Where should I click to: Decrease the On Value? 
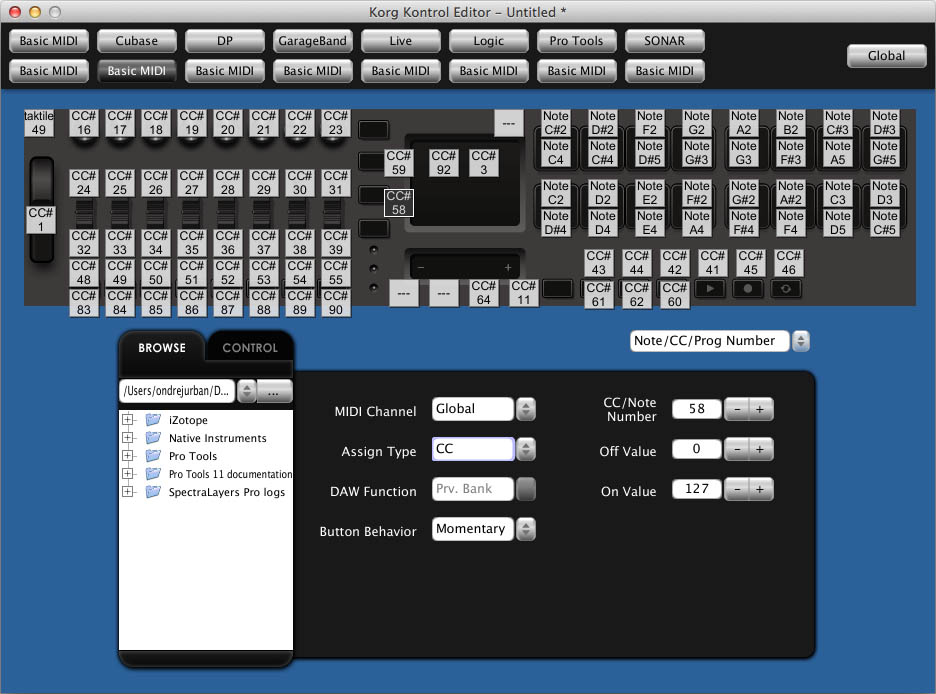coord(737,489)
